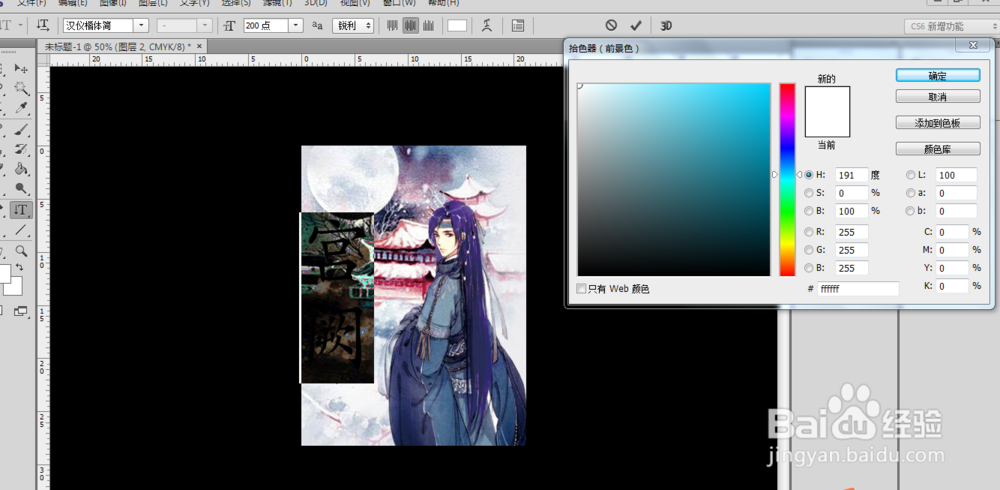Image resolution: width=1000 pixels, height=490 pixels.
Task: Click the K percentage field
Action: pyautogui.click(x=953, y=286)
